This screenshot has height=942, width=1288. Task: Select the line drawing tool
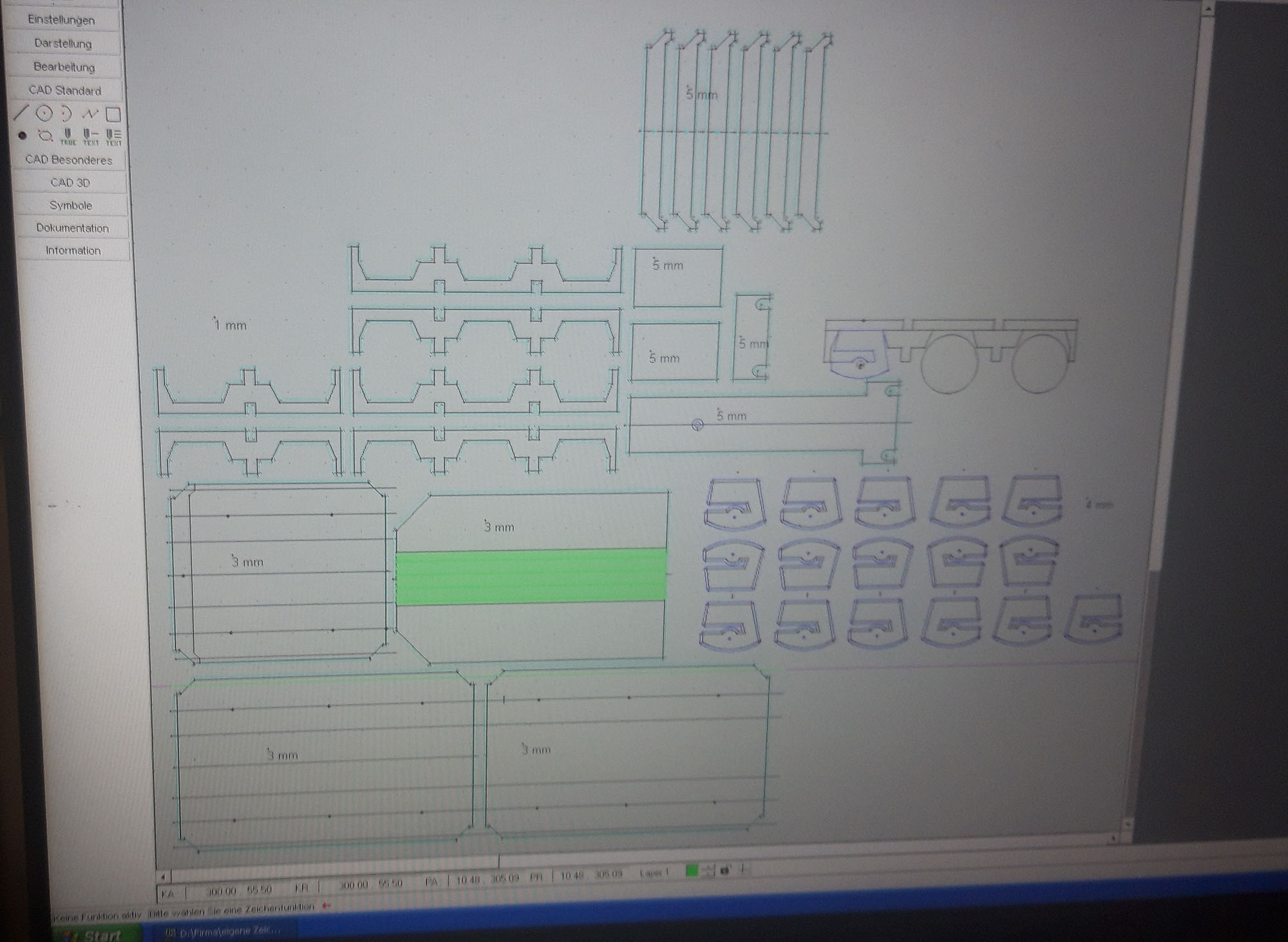22,114
